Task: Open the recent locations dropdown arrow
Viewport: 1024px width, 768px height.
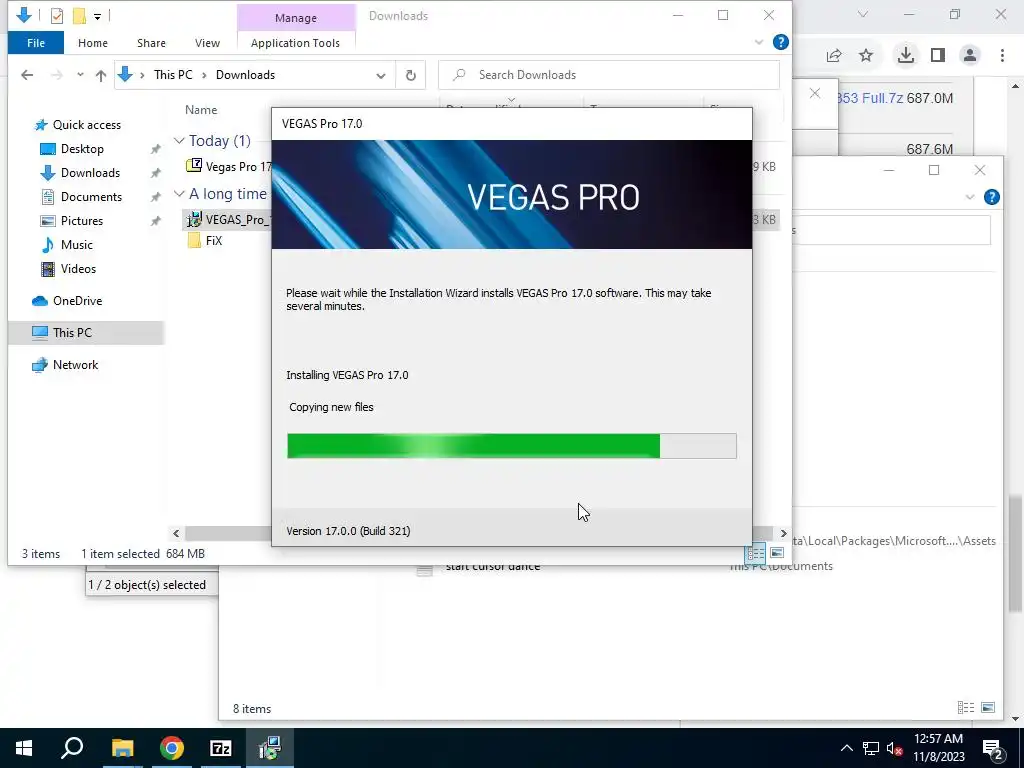Action: pos(80,75)
